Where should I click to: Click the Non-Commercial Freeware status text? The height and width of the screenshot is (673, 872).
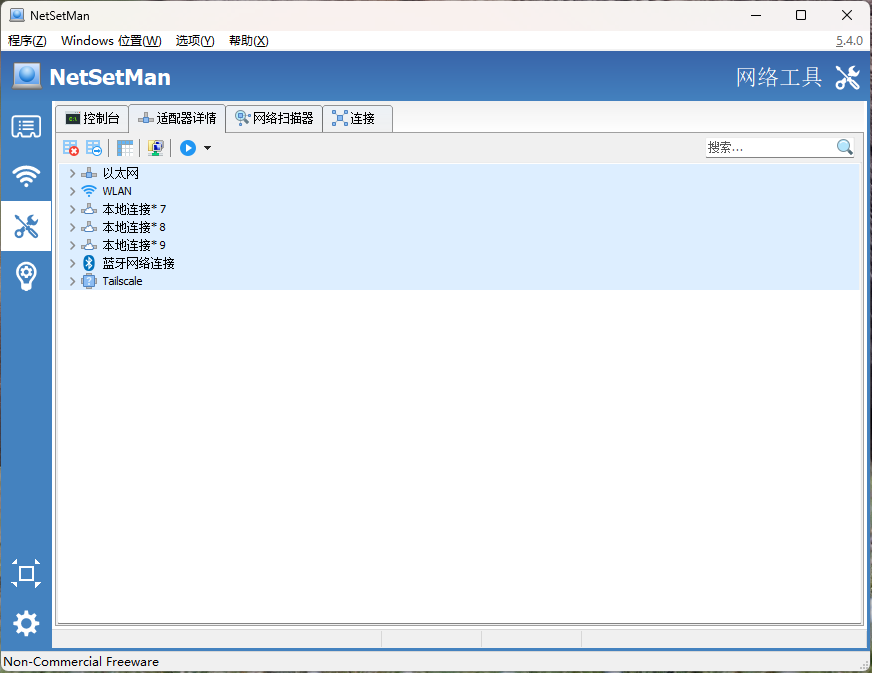pos(81,661)
